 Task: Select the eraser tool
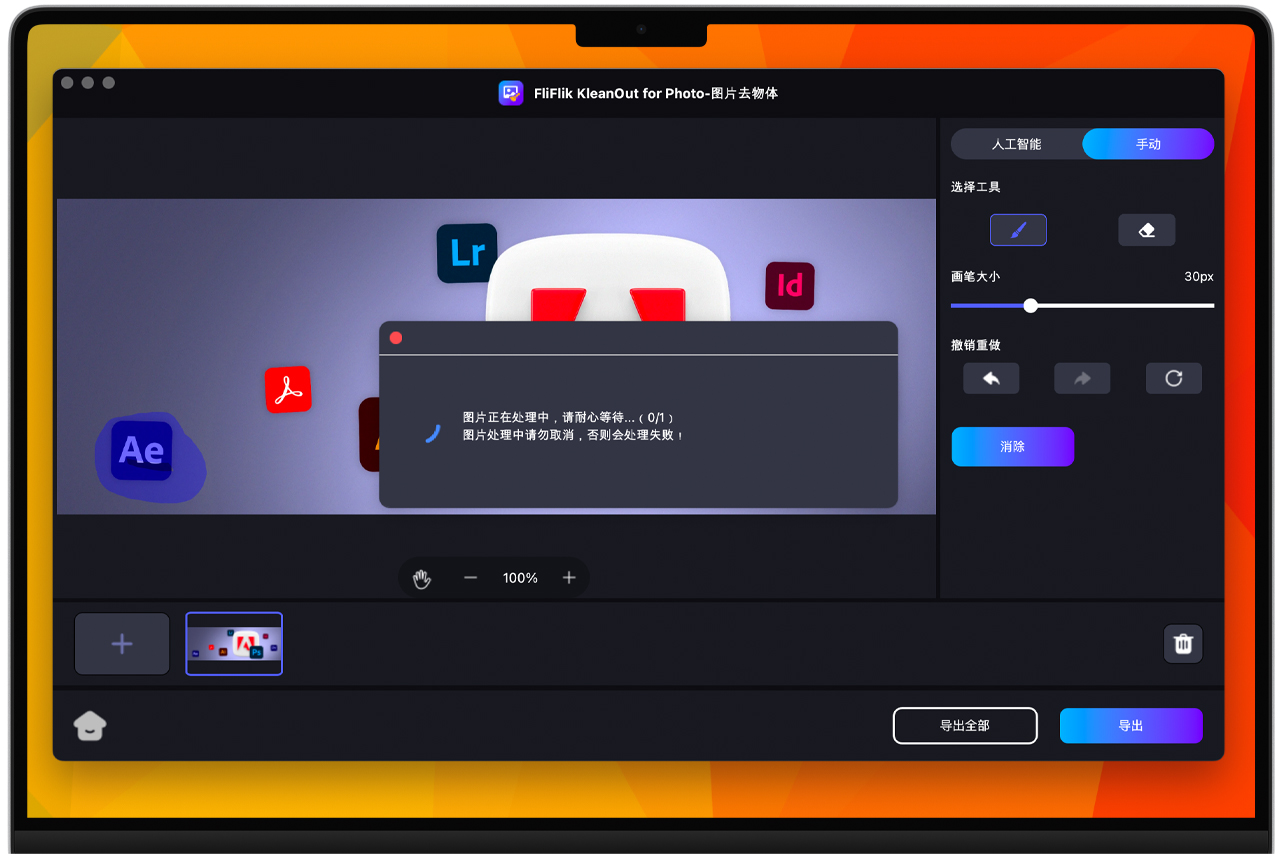pyautogui.click(x=1146, y=230)
